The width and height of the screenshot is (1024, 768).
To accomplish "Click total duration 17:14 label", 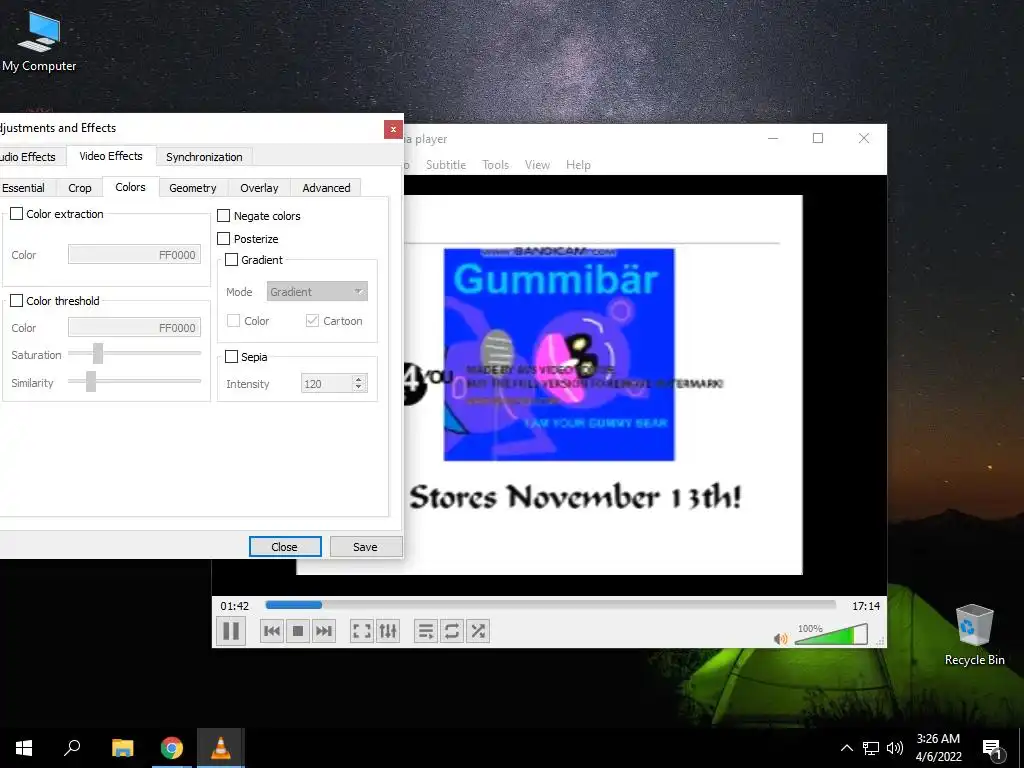I will (866, 606).
